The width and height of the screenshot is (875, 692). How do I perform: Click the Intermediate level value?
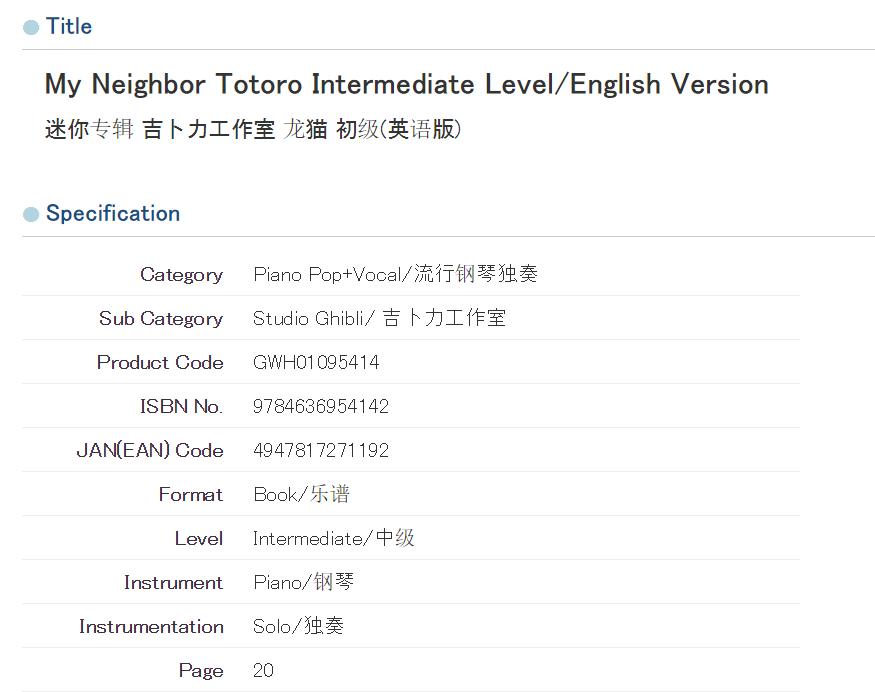click(333, 538)
